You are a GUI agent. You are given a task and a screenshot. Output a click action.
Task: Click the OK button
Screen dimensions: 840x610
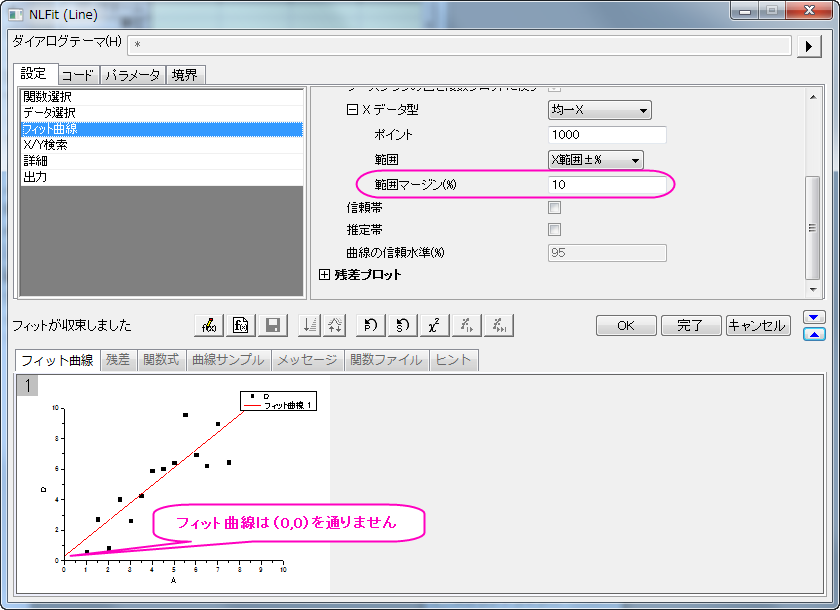click(x=626, y=325)
